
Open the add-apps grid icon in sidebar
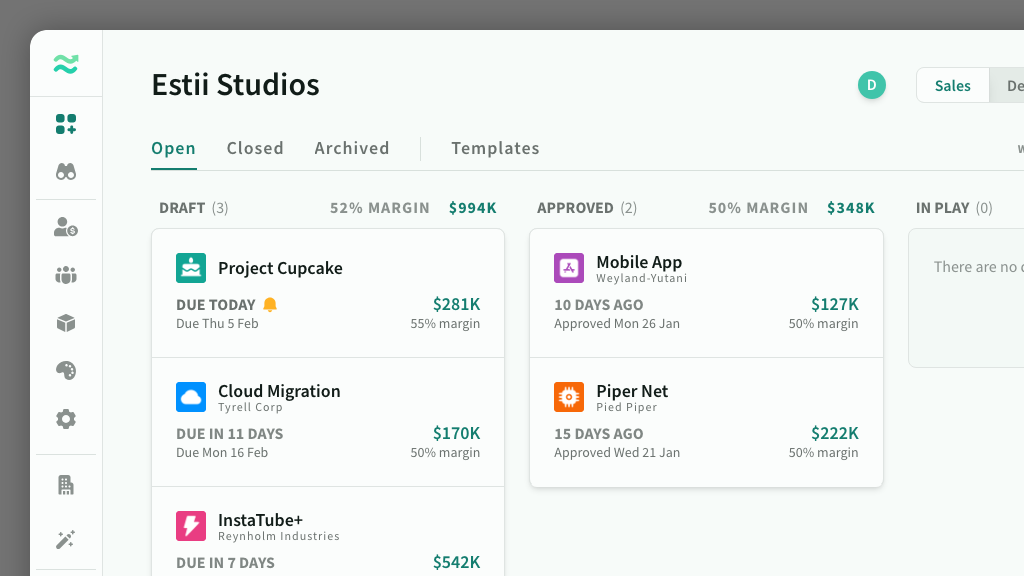click(x=66, y=124)
